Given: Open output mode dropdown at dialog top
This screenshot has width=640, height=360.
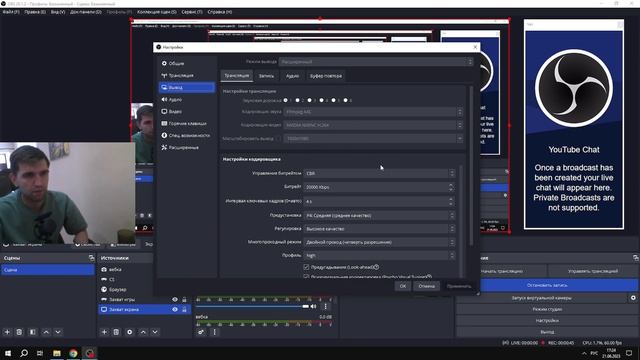Looking at the screenshot, I should point(376,62).
